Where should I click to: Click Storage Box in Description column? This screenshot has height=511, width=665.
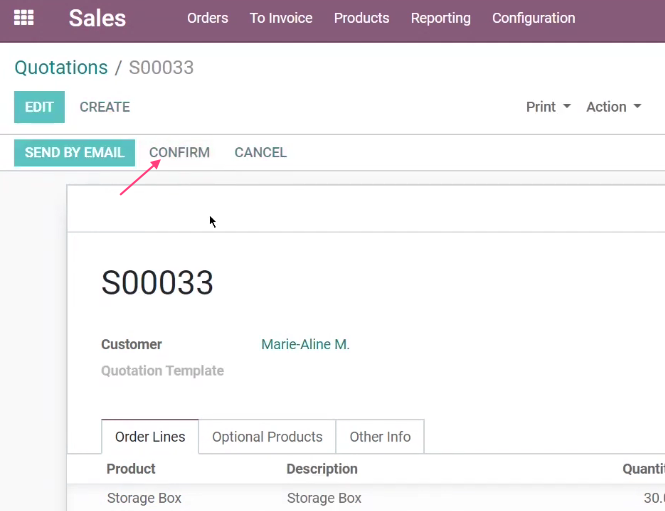tap(324, 498)
